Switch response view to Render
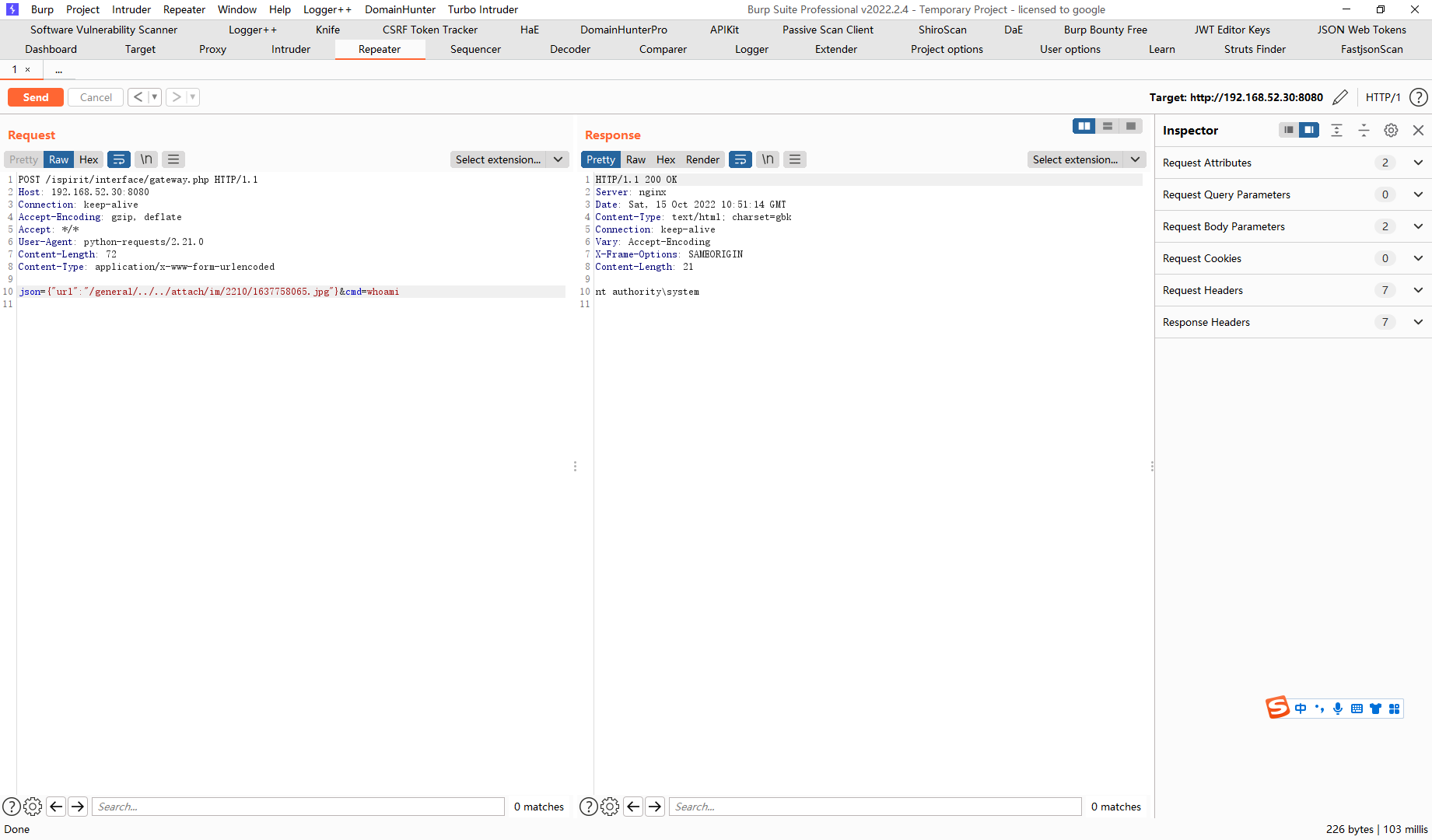 click(702, 159)
